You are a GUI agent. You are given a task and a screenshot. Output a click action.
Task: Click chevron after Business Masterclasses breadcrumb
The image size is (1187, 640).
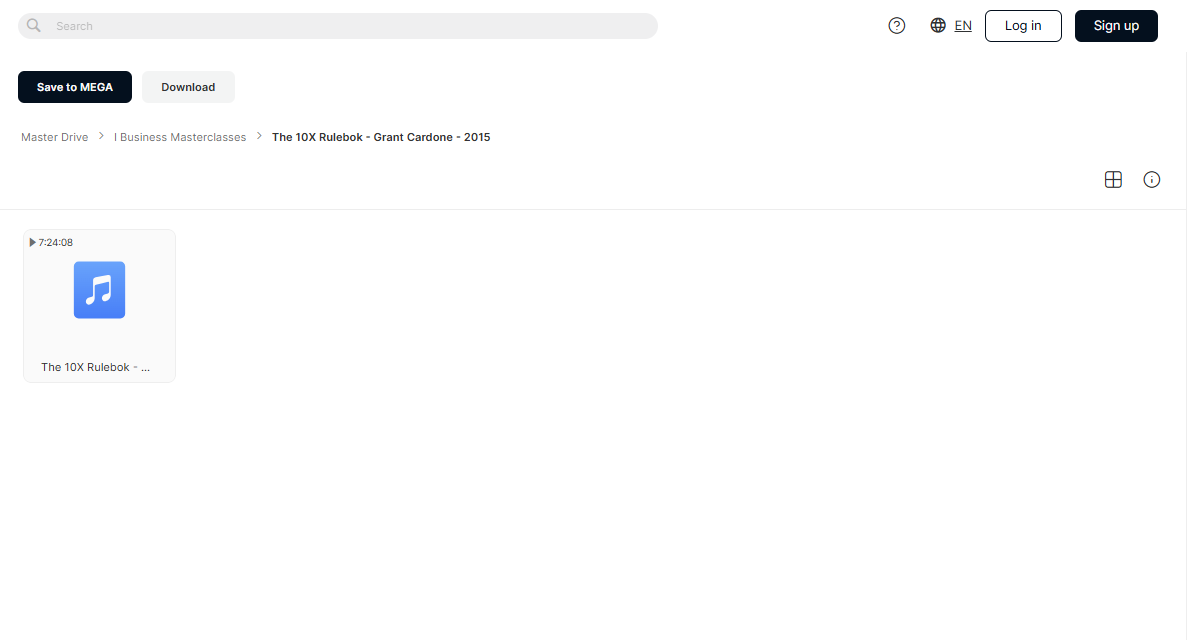pyautogui.click(x=259, y=136)
